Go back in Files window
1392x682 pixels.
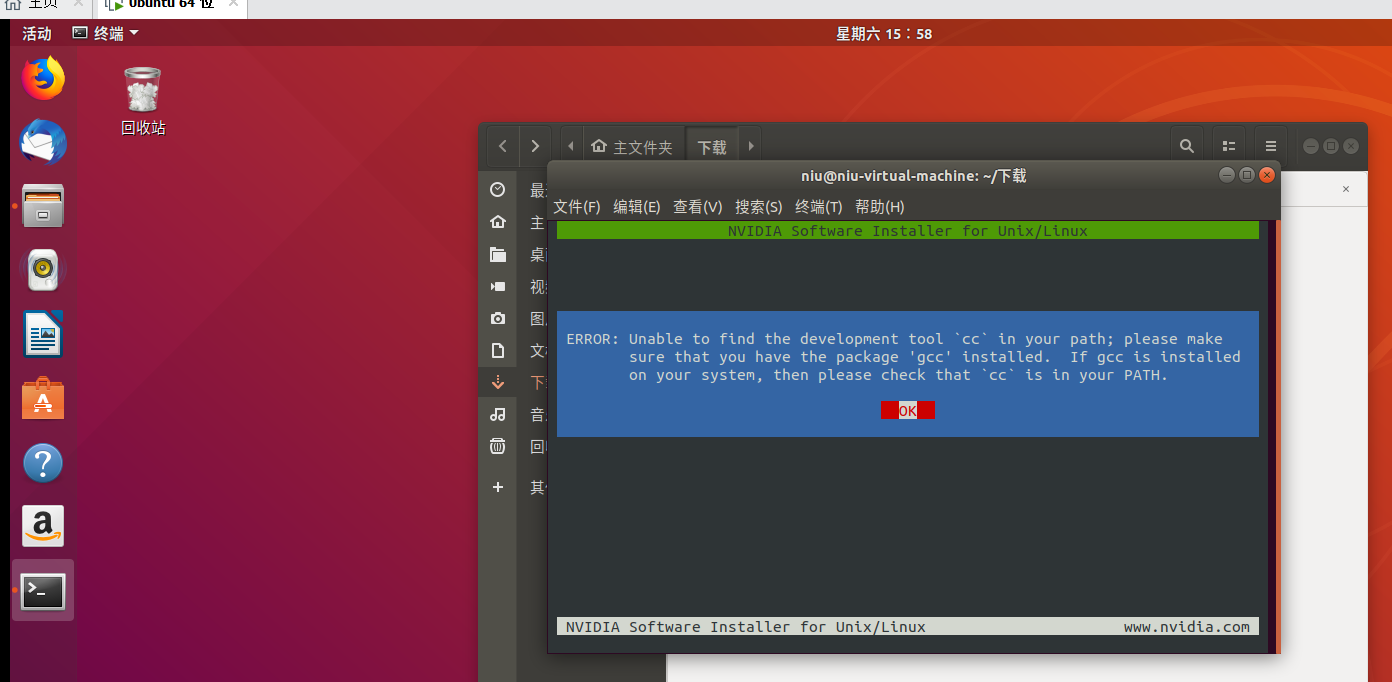502,146
